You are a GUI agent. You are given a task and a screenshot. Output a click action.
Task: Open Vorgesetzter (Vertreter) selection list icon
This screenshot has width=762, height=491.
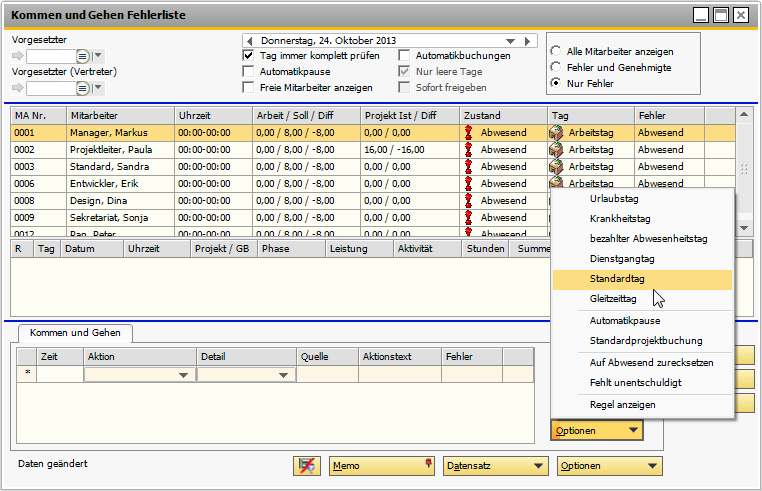[83, 88]
